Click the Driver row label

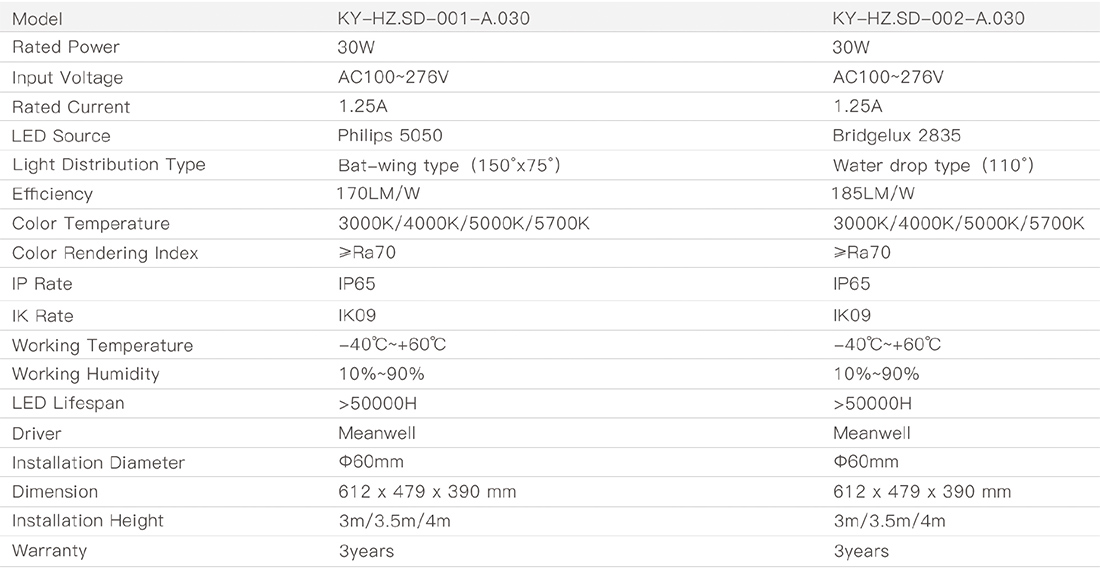click(36, 433)
